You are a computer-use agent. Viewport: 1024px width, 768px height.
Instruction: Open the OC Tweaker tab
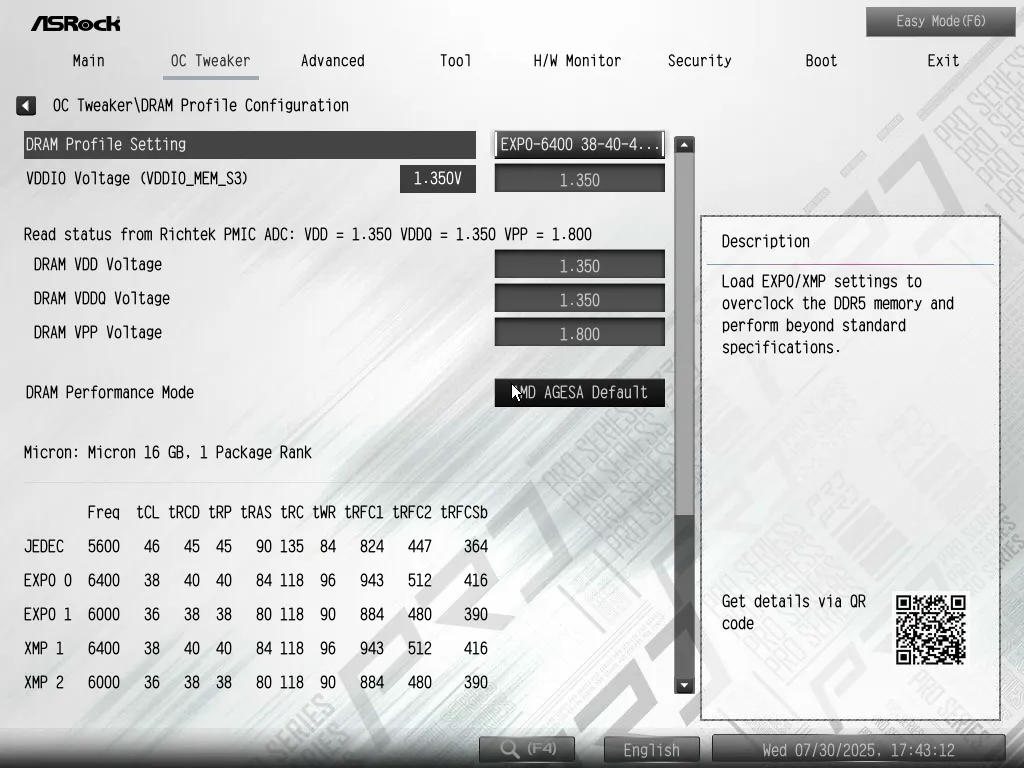210,61
